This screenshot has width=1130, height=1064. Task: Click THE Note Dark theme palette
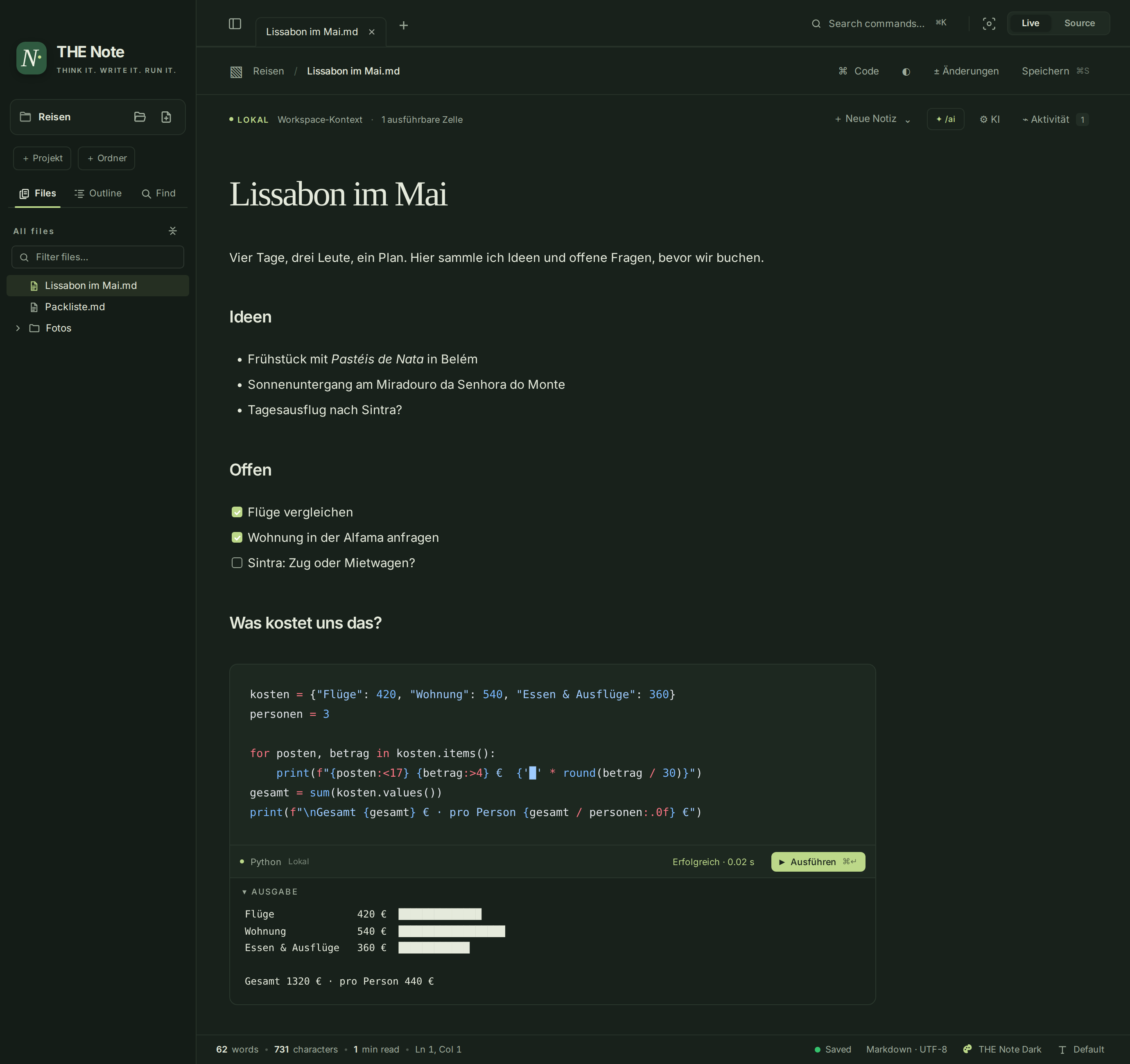click(x=1002, y=1049)
